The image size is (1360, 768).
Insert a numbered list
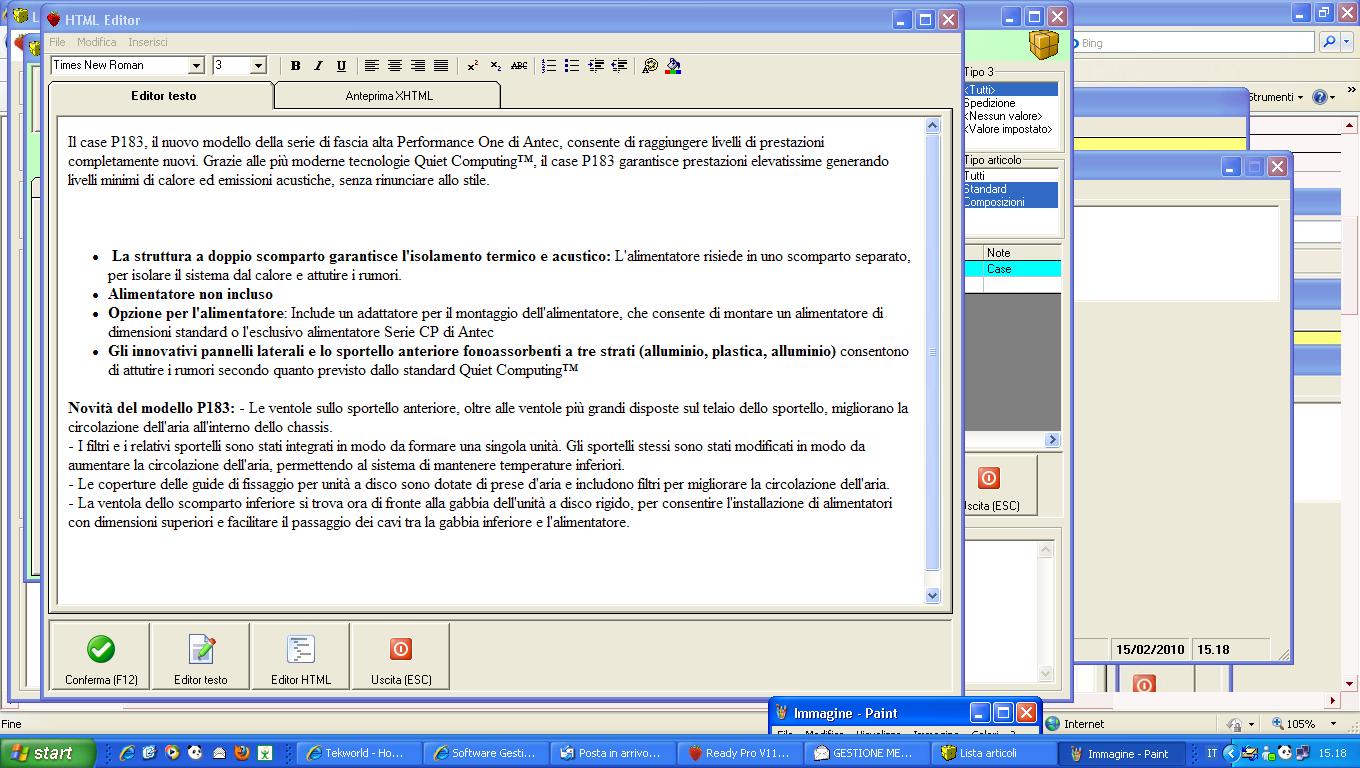tap(549, 66)
